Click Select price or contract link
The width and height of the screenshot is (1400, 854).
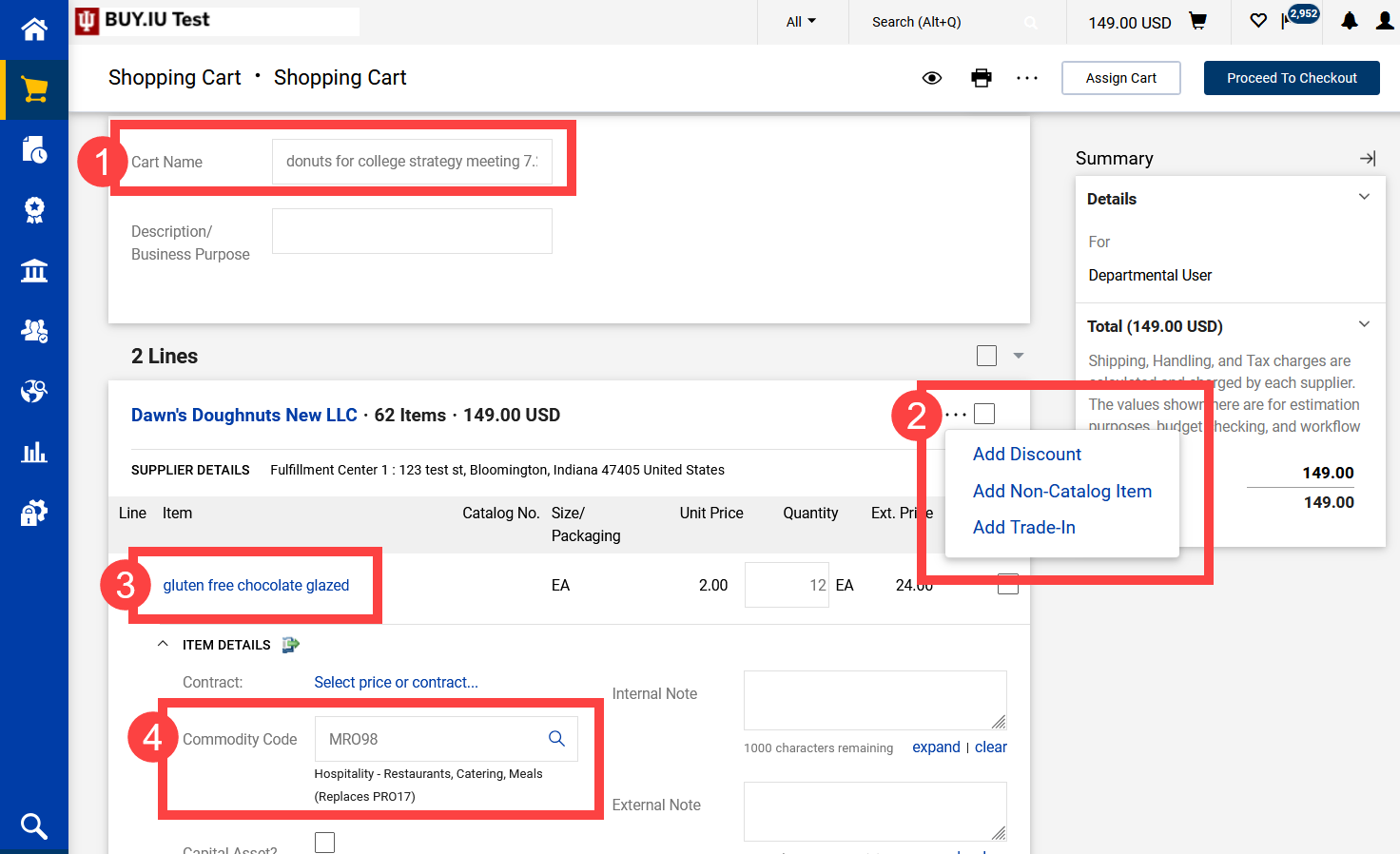pos(397,683)
